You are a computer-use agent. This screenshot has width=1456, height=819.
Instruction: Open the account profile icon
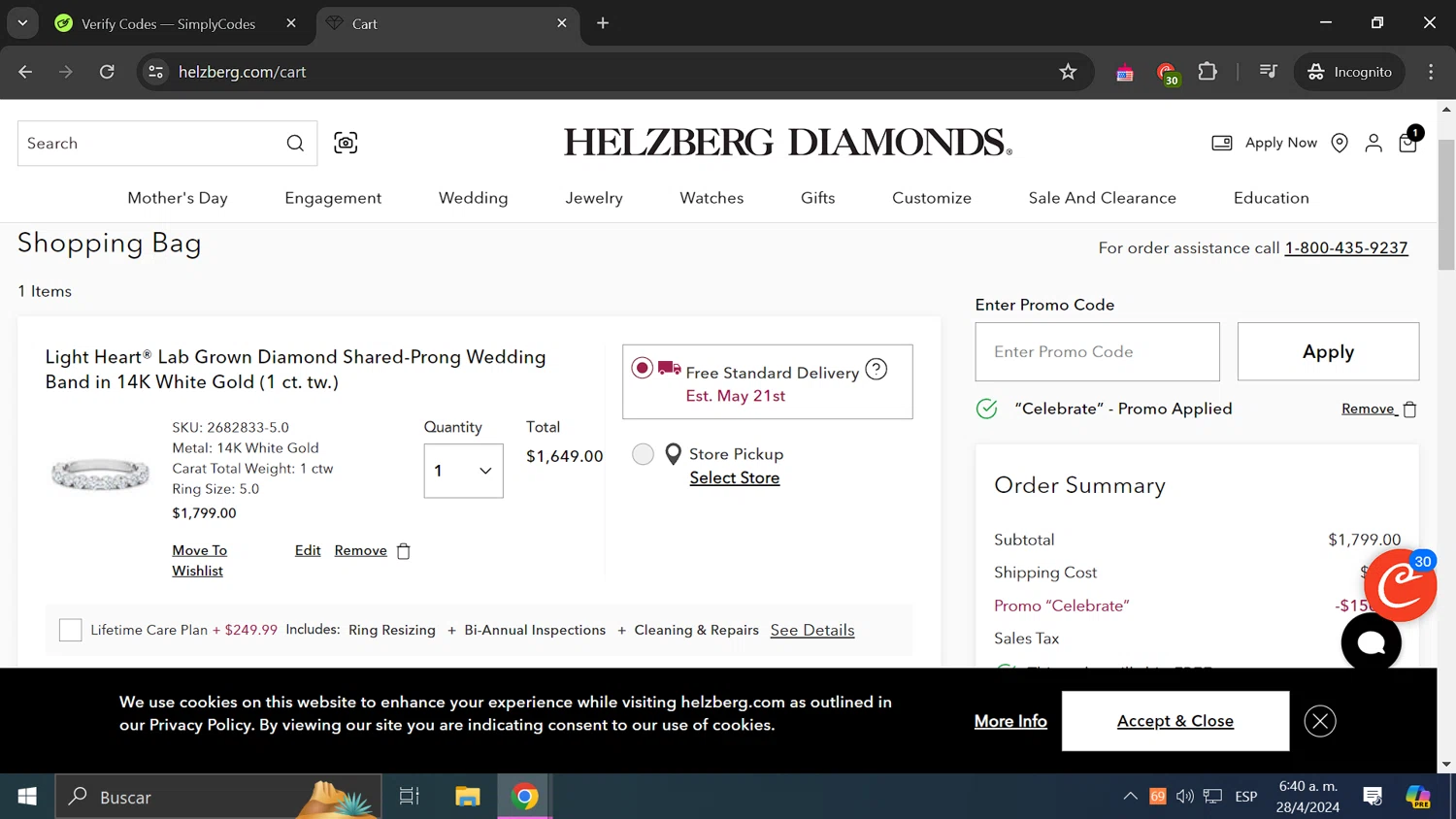pyautogui.click(x=1373, y=143)
